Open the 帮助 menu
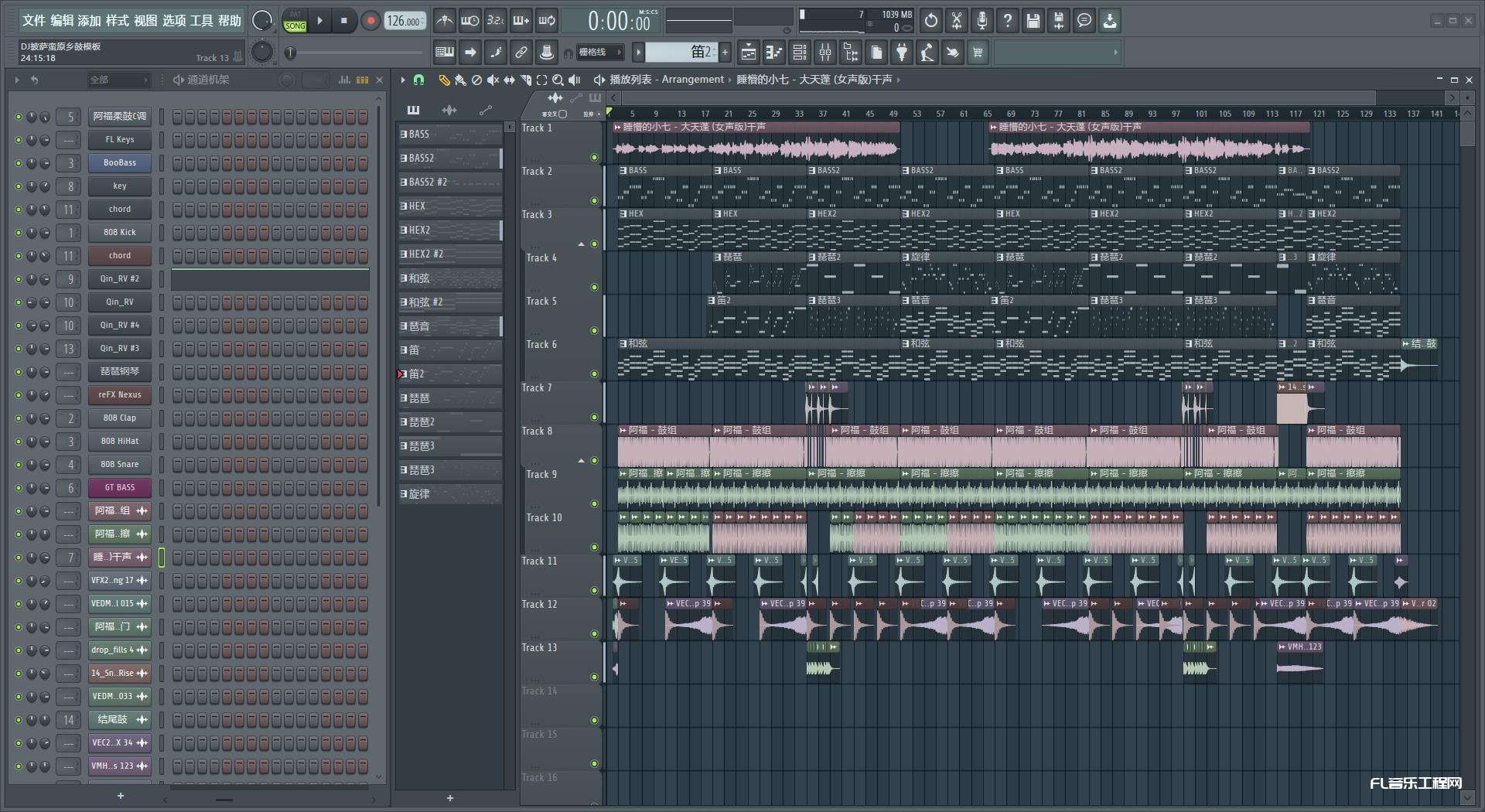The image size is (1485, 812). [x=230, y=21]
